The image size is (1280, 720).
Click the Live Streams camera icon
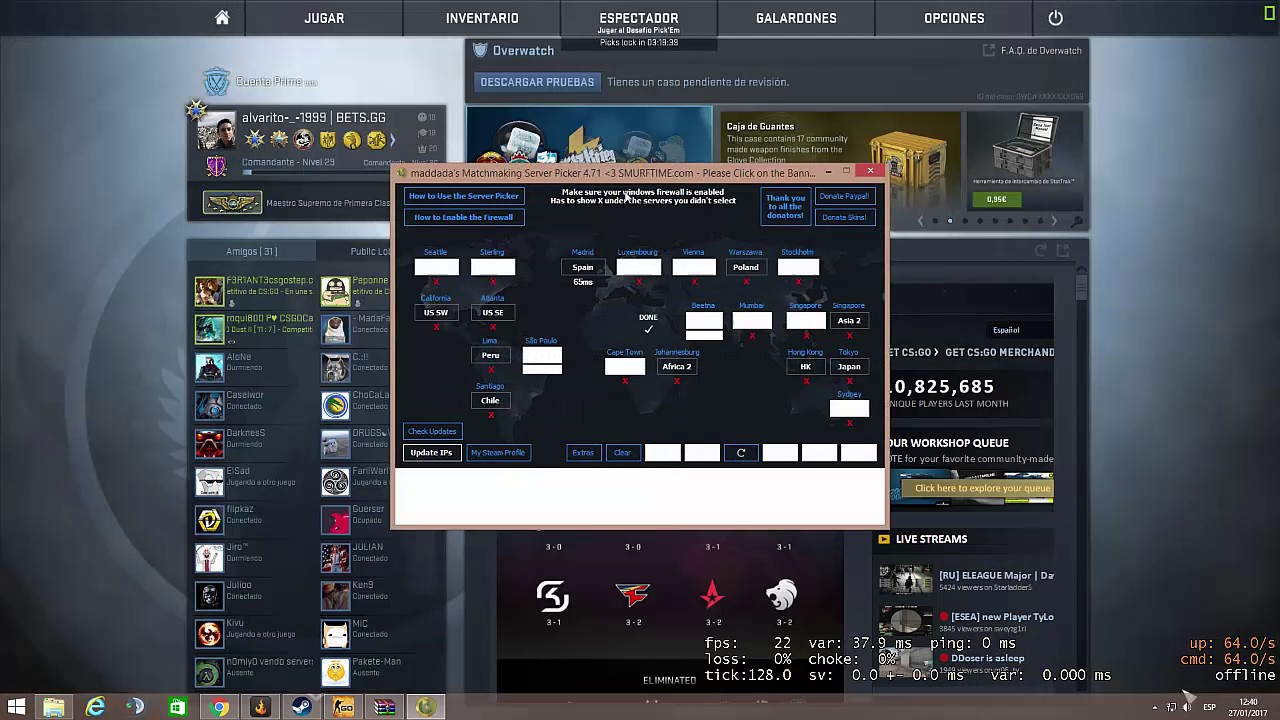click(884, 539)
